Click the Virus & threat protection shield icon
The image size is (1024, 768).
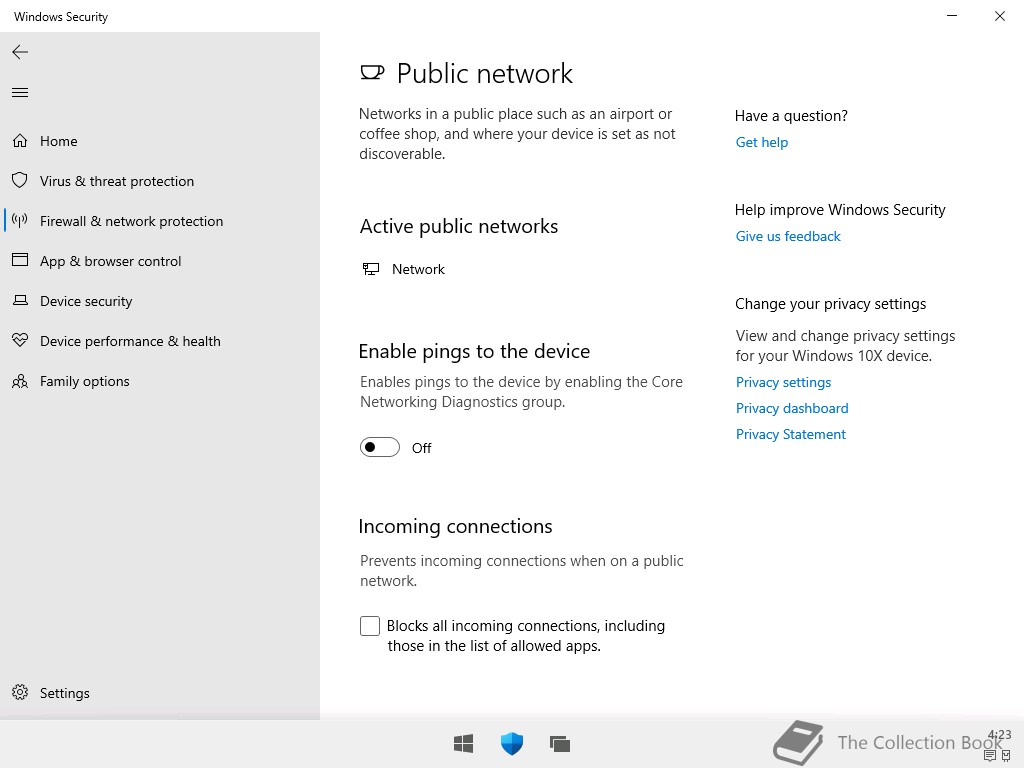click(x=20, y=180)
